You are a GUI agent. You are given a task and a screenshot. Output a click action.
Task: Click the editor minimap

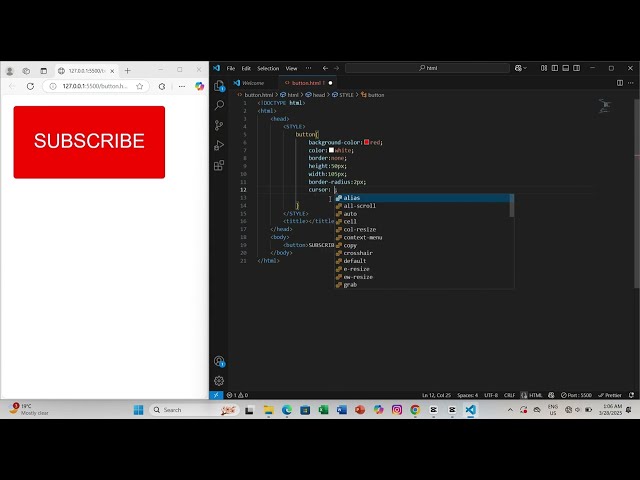pos(604,106)
